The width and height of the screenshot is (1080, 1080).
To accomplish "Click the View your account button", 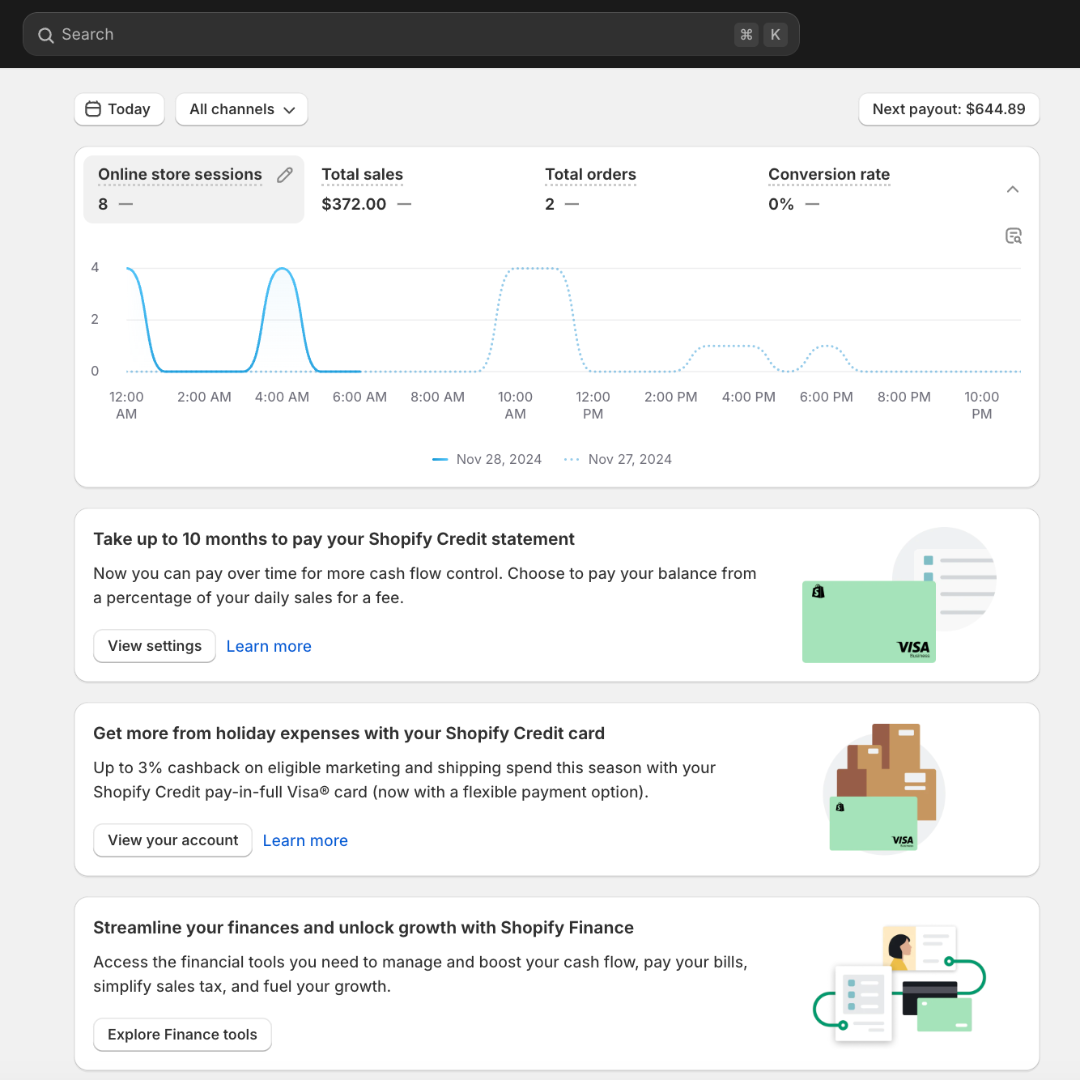I will coord(173,840).
